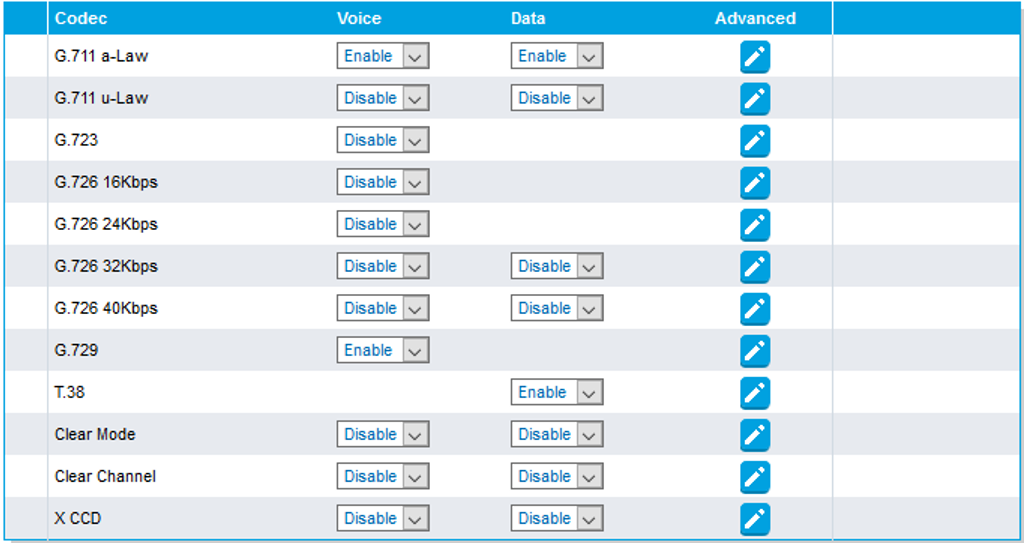The image size is (1024, 543).
Task: Open T.38 Data enable dropdown
Action: (x=557, y=393)
